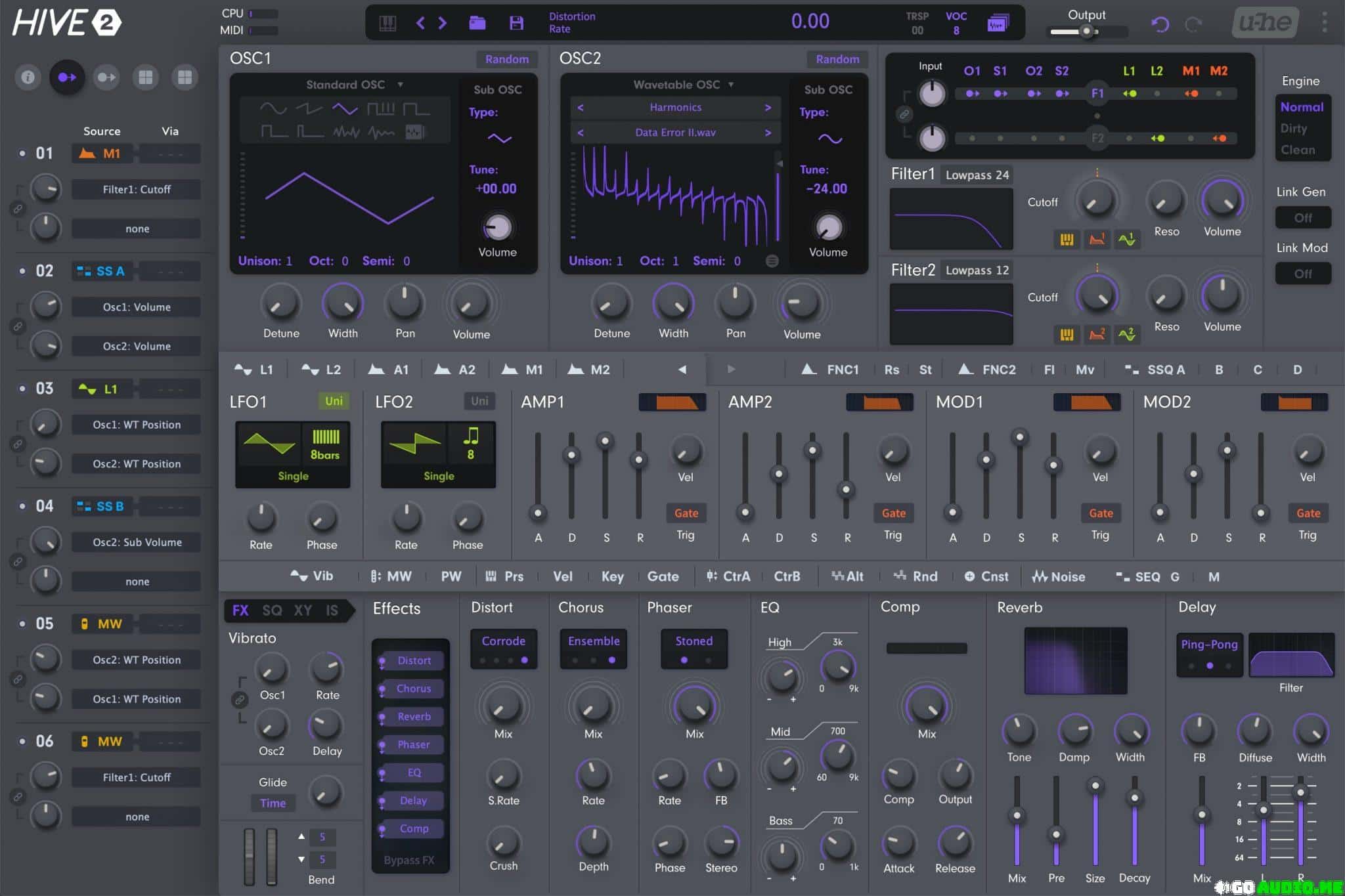1345x896 pixels.
Task: Open Ping-Pong delay mode selector
Action: tap(1209, 654)
